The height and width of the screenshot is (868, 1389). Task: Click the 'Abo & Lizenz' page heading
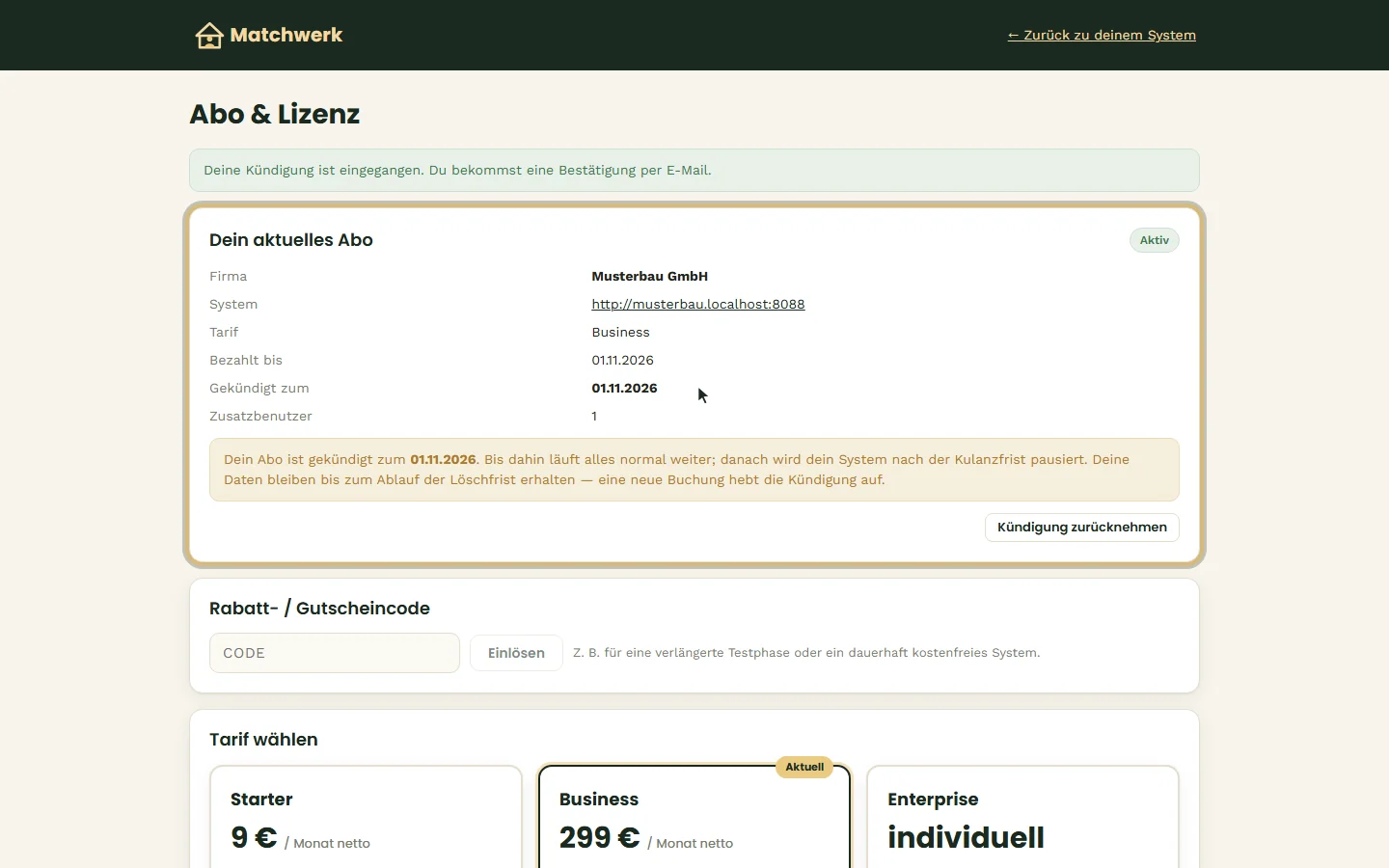[275, 114]
